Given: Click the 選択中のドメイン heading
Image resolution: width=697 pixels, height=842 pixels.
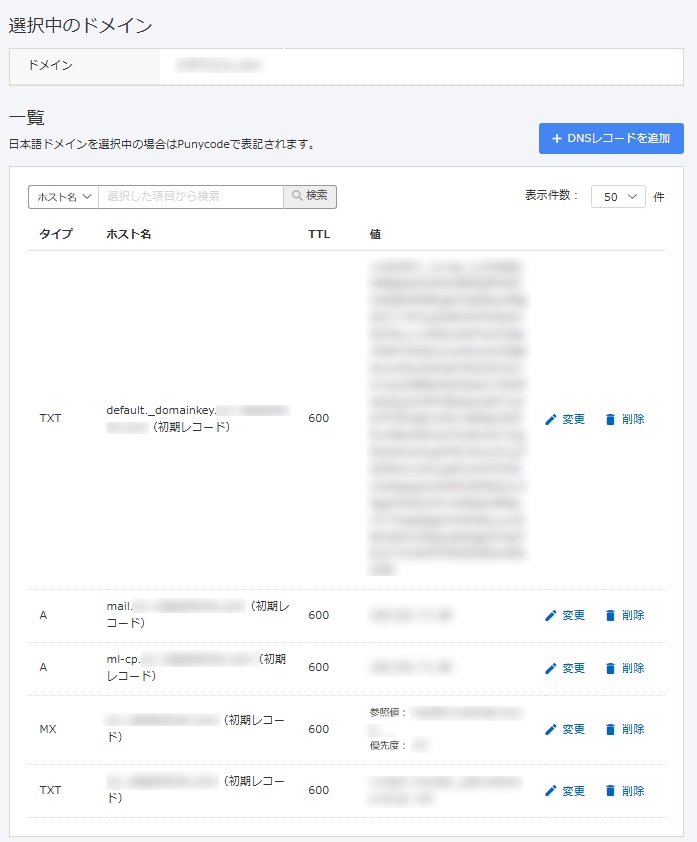Looking at the screenshot, I should (81, 25).
